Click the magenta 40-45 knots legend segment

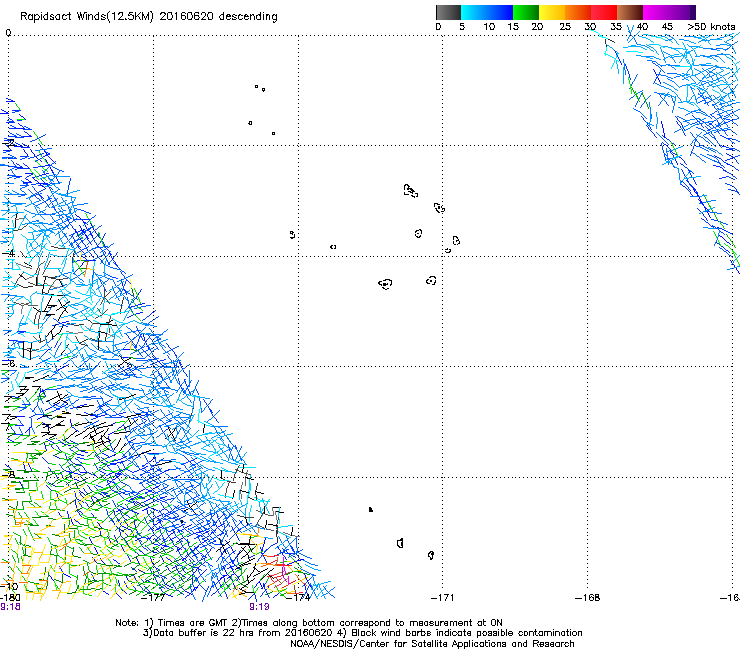click(x=656, y=12)
